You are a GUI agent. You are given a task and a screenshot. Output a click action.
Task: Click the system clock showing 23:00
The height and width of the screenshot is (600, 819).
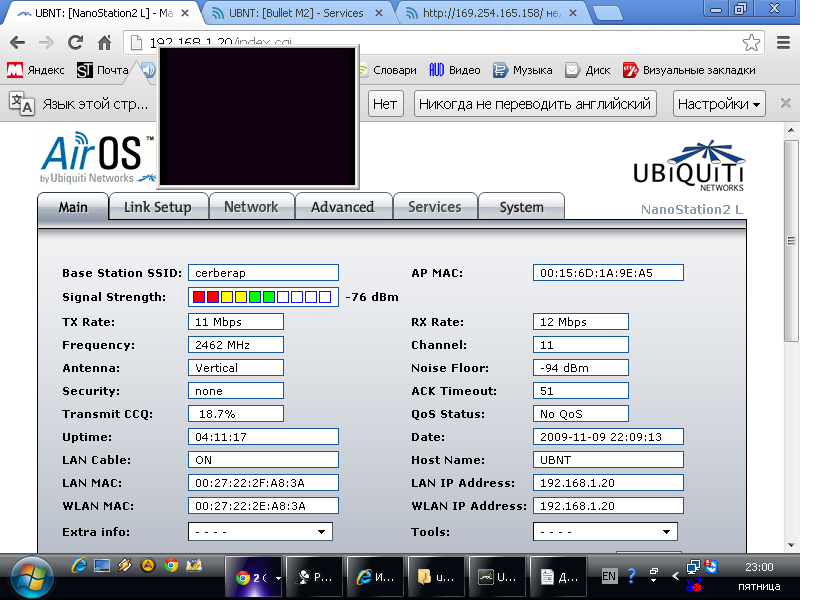759,567
